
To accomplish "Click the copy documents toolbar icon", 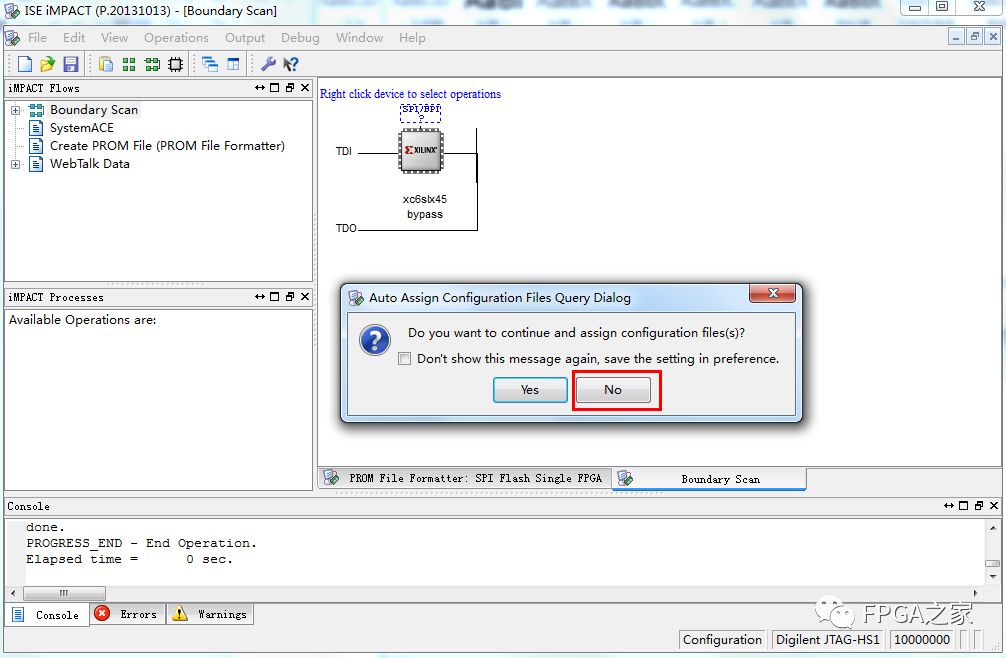I will click(107, 63).
